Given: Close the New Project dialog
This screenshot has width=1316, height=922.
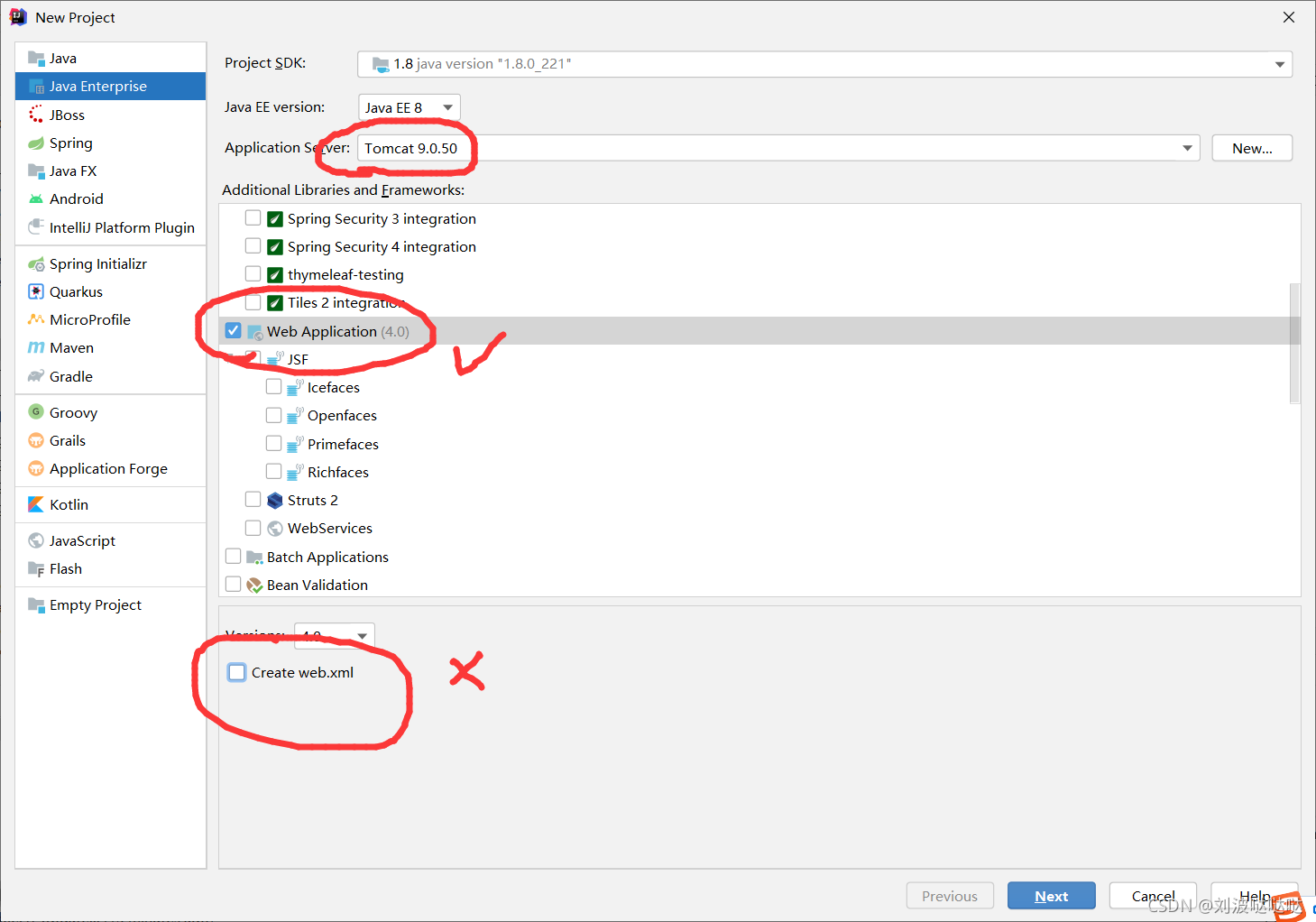Looking at the screenshot, I should pyautogui.click(x=1289, y=17).
